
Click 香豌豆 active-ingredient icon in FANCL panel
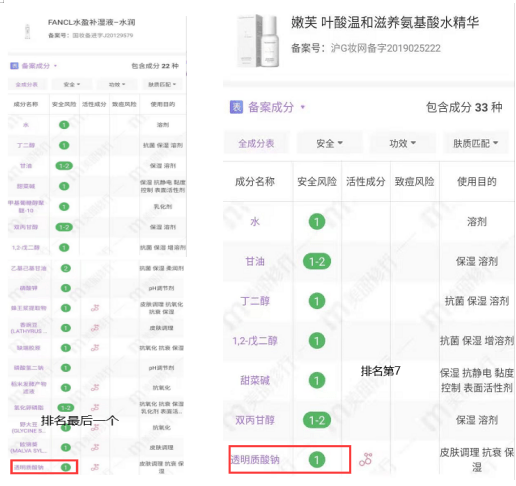[95, 328]
